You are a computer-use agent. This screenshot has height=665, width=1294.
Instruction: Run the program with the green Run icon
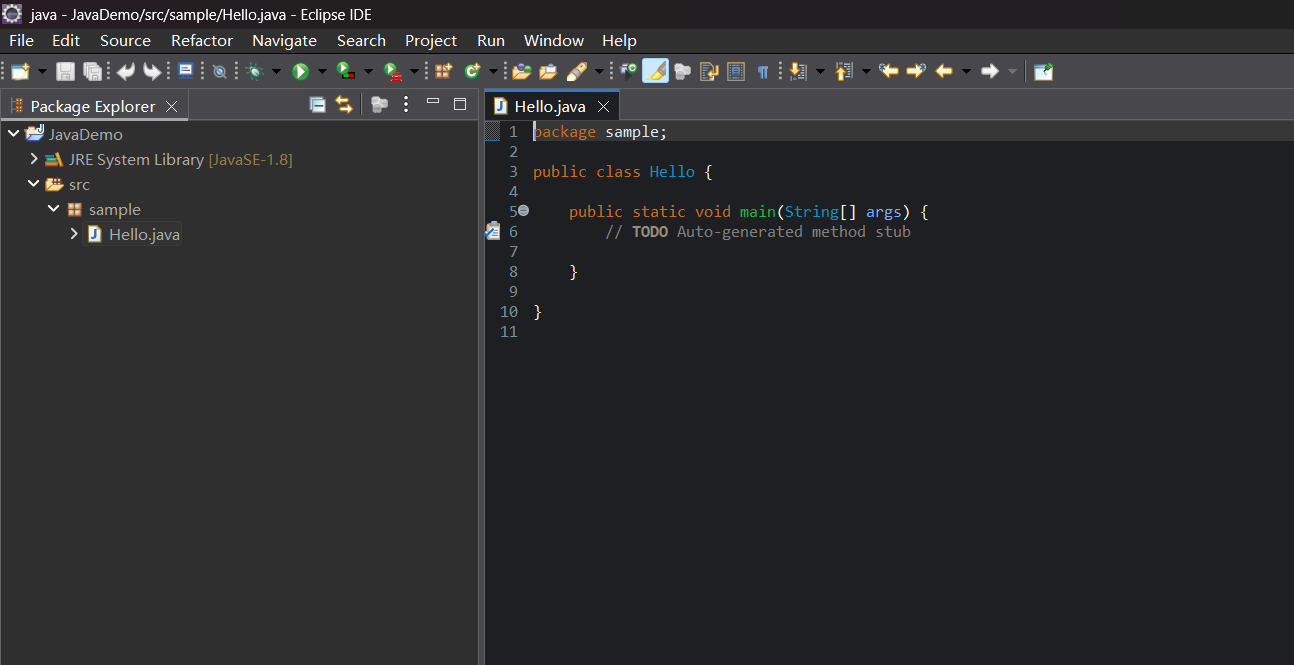pyautogui.click(x=300, y=71)
